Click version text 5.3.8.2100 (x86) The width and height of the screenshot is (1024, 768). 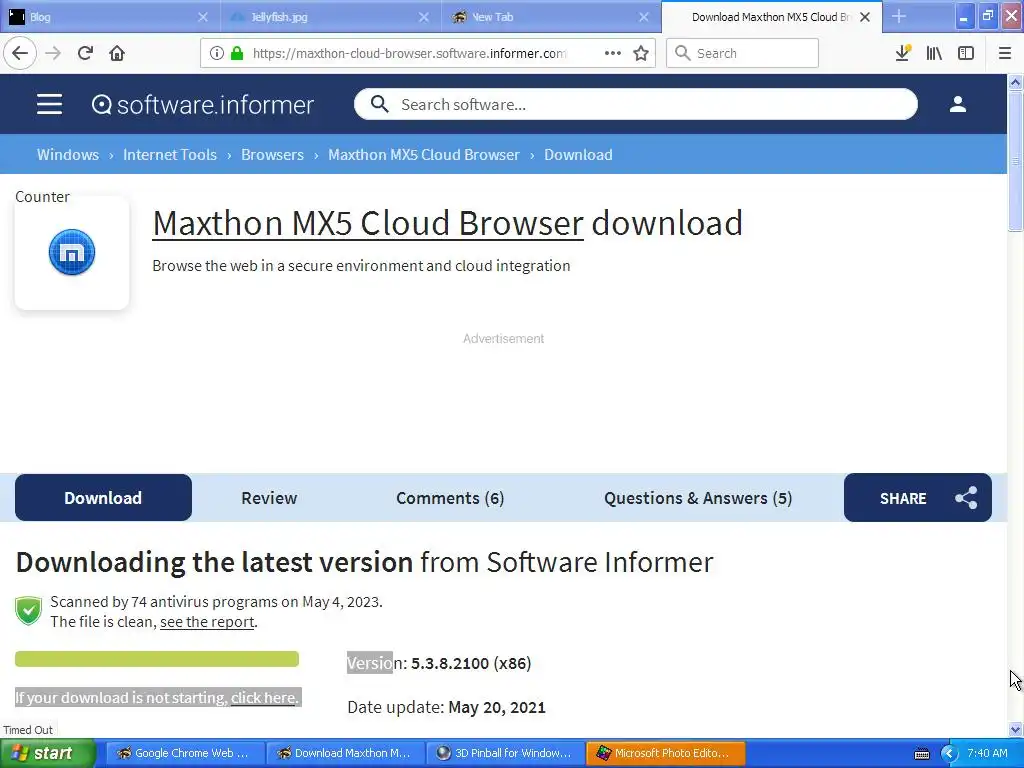(471, 664)
